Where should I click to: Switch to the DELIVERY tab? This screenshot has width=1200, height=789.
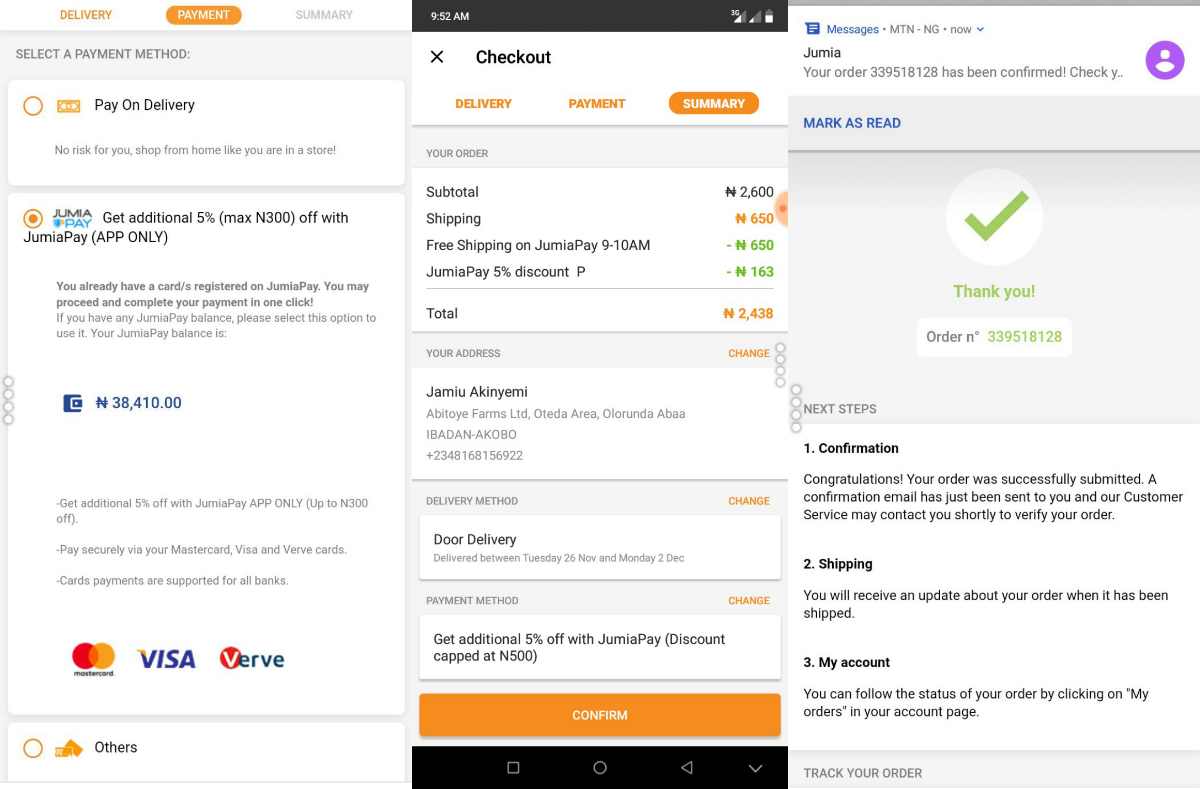tap(483, 103)
